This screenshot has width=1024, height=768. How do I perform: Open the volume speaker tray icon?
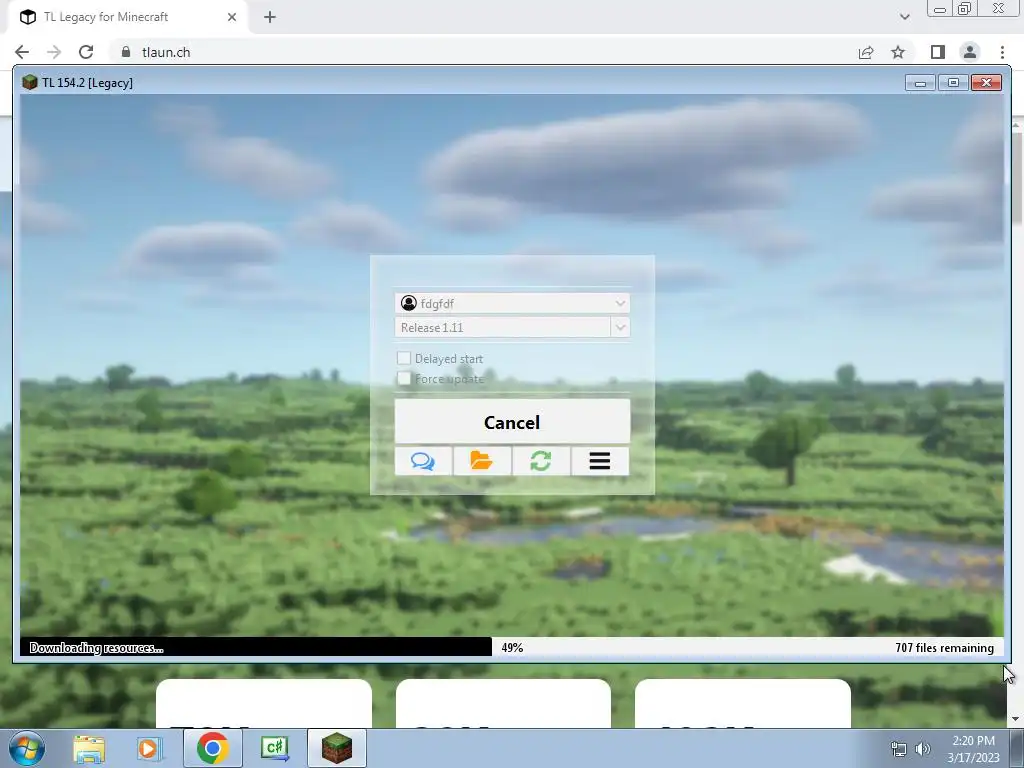(x=923, y=749)
